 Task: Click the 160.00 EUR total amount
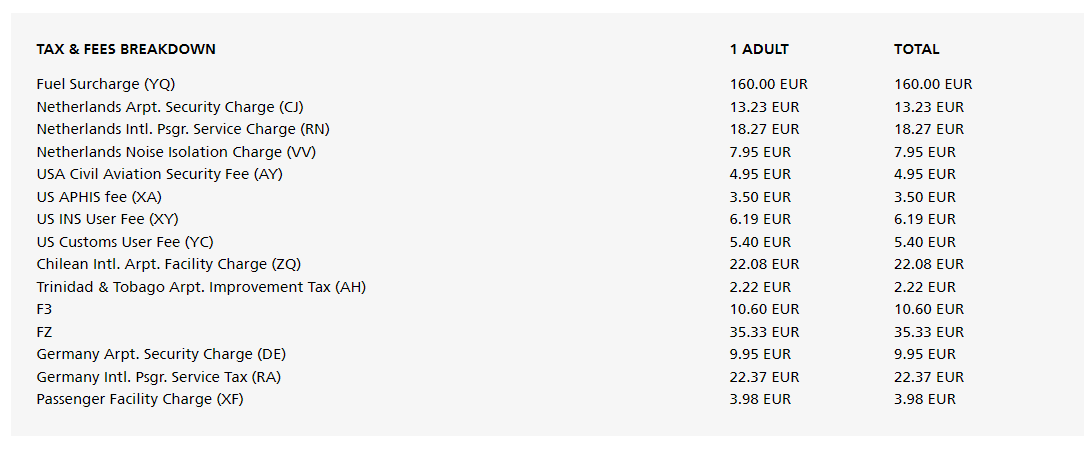(933, 84)
